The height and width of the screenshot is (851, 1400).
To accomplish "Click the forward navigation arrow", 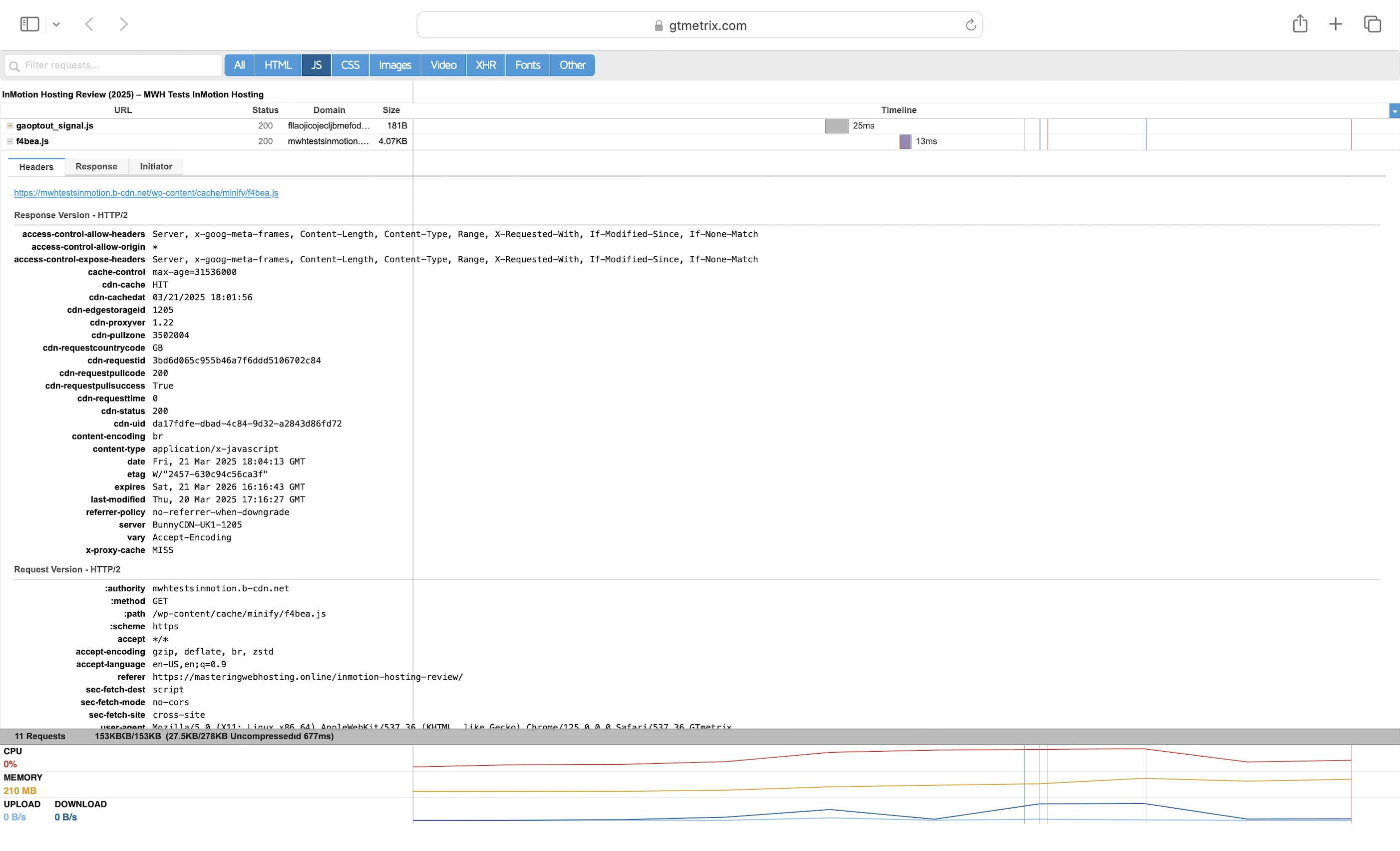I will [x=123, y=24].
